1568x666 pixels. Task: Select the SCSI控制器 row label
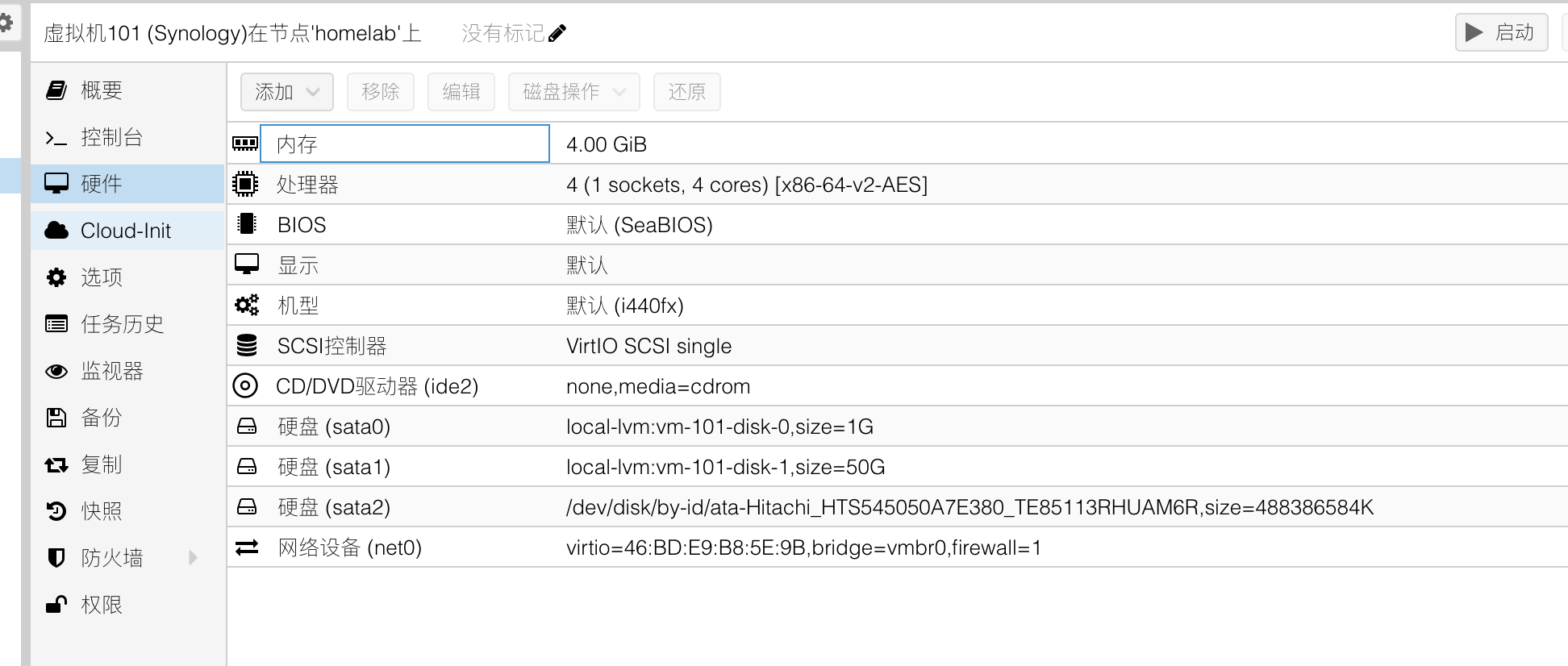tap(332, 346)
